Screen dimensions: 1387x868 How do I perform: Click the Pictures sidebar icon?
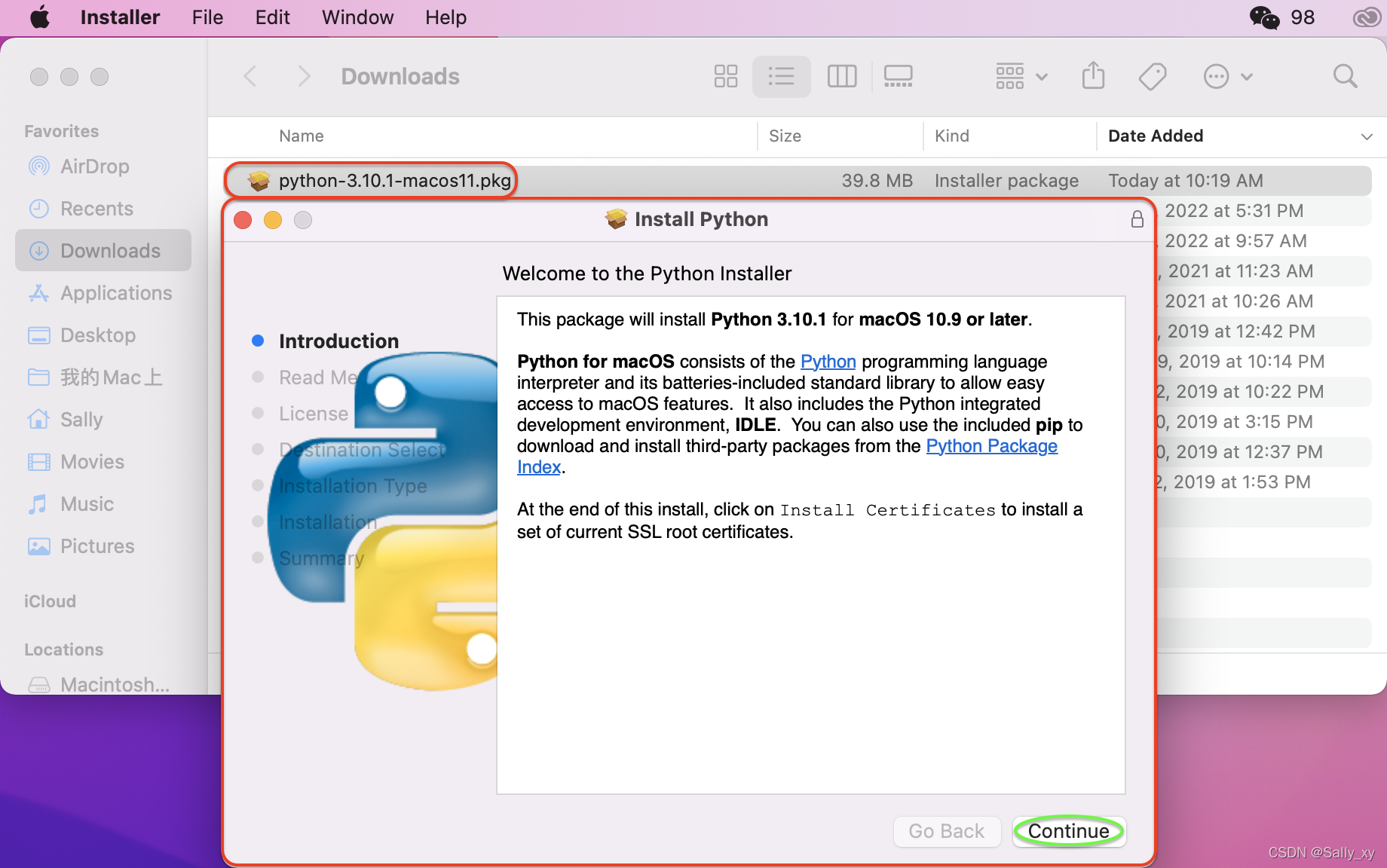pos(39,546)
